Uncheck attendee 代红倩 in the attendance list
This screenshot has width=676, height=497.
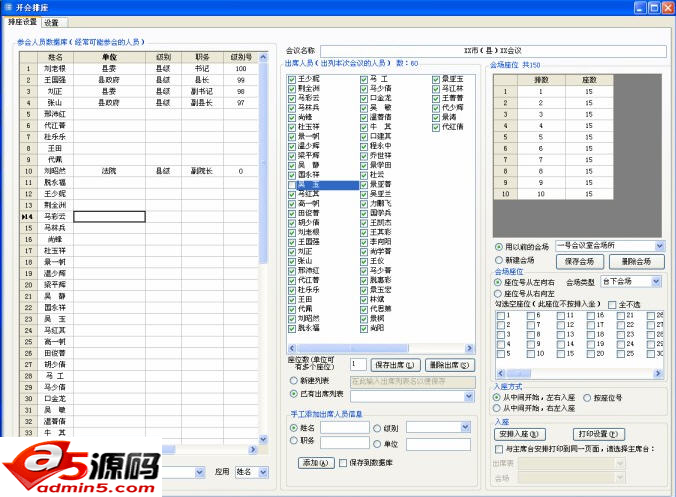[436, 127]
